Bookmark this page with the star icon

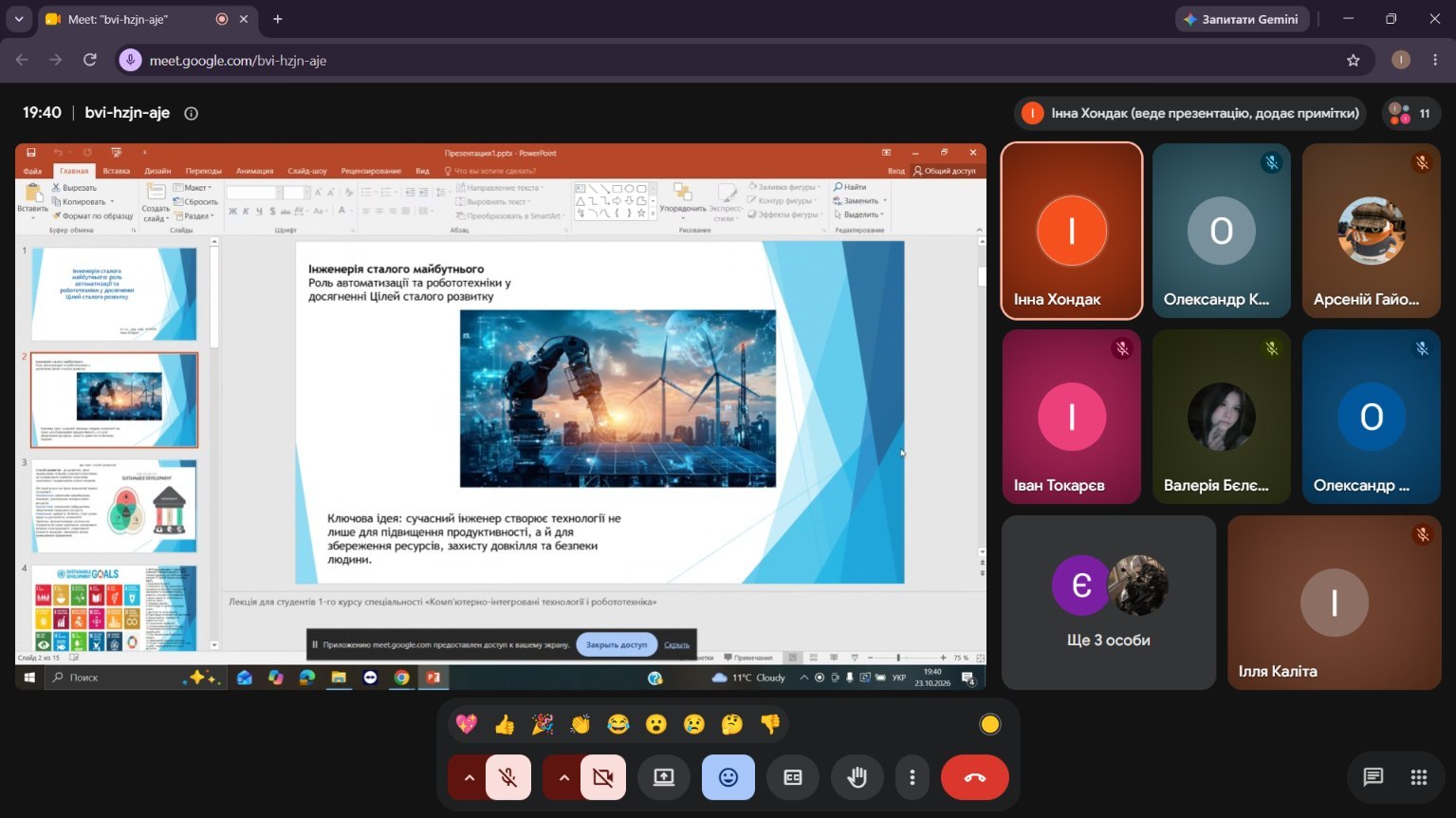pyautogui.click(x=1354, y=60)
